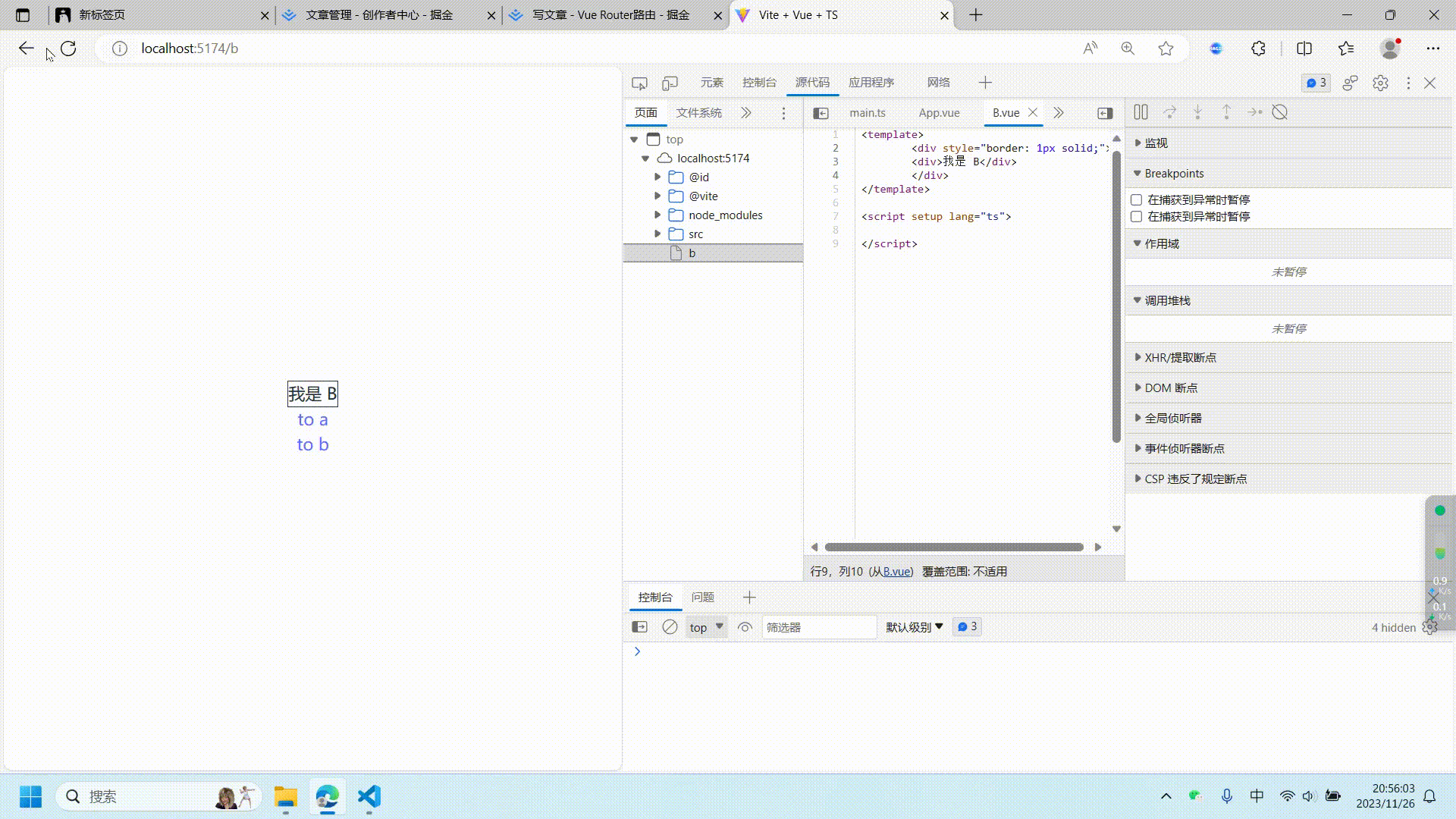Switch to the 网络 Network tab
The height and width of the screenshot is (819, 1456).
click(938, 83)
